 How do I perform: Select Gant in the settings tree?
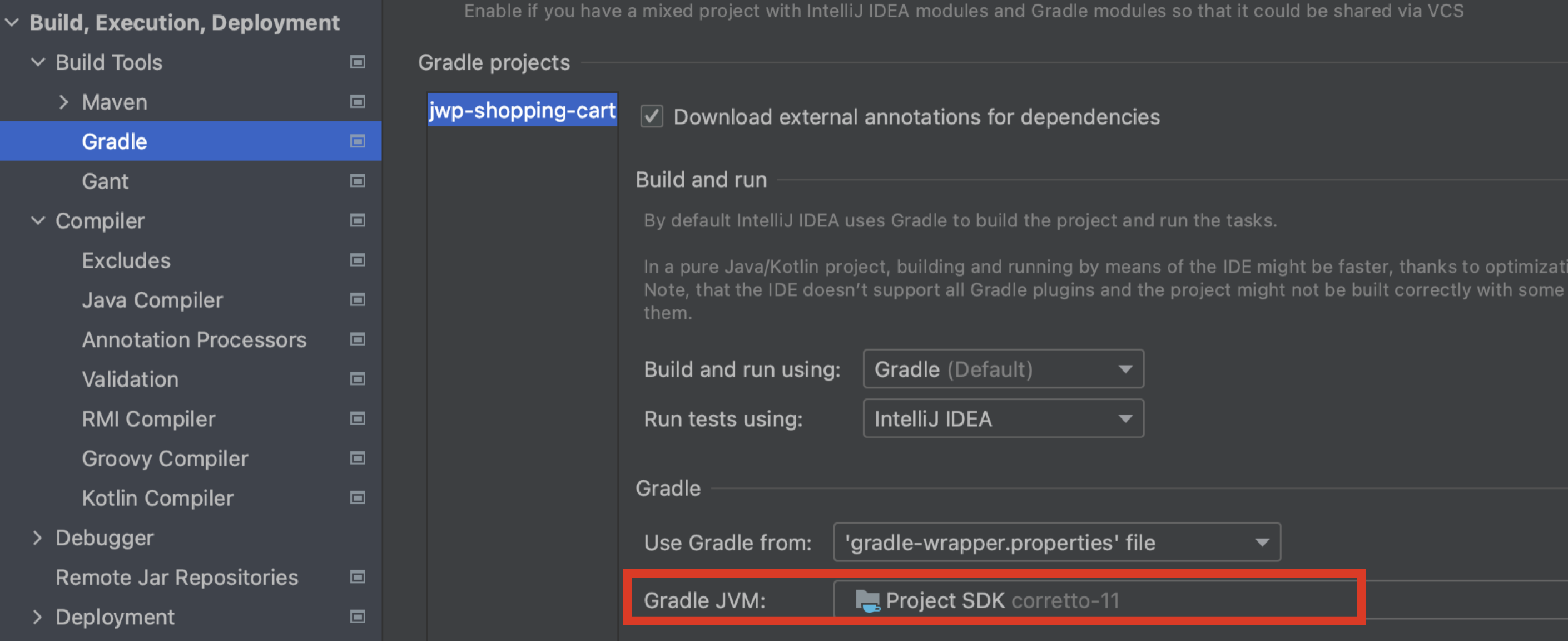[x=105, y=181]
